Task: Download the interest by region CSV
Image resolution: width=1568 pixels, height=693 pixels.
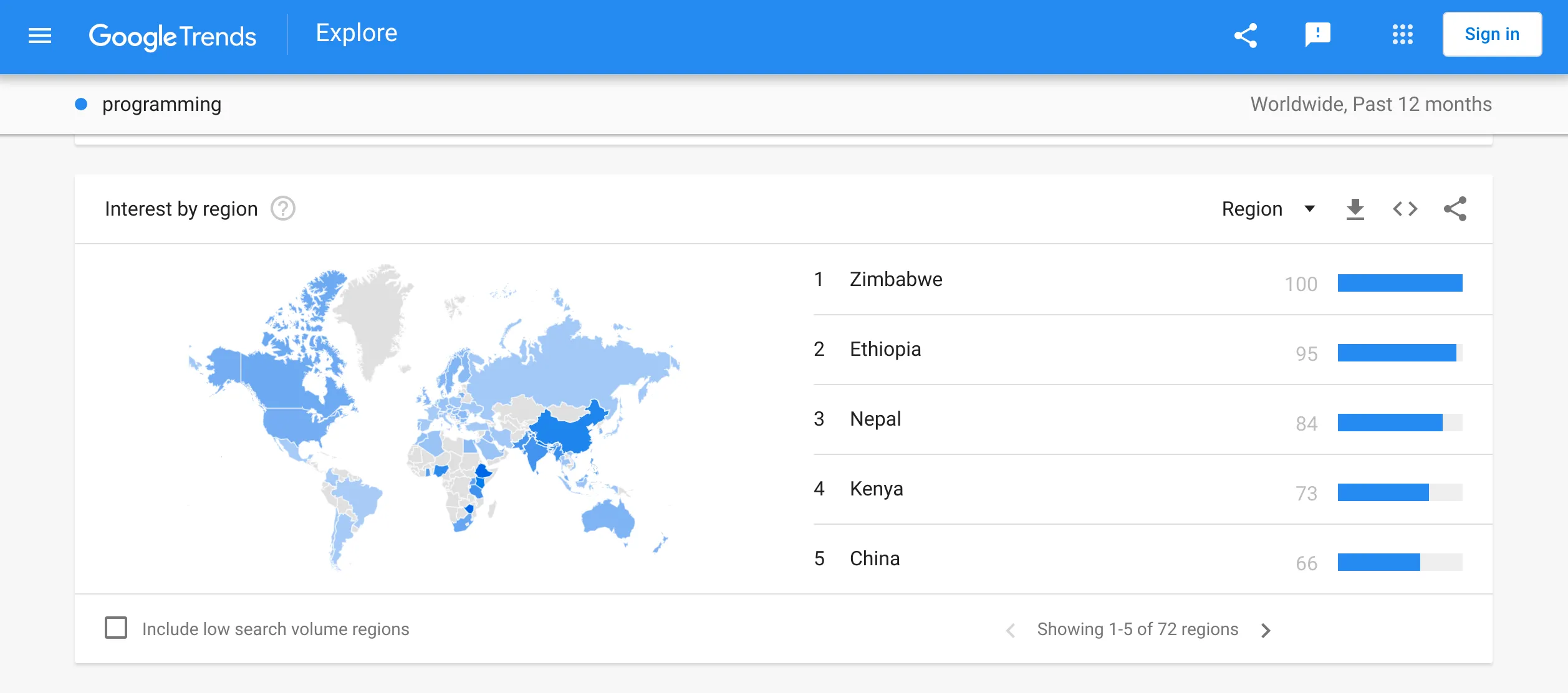Action: 1355,209
